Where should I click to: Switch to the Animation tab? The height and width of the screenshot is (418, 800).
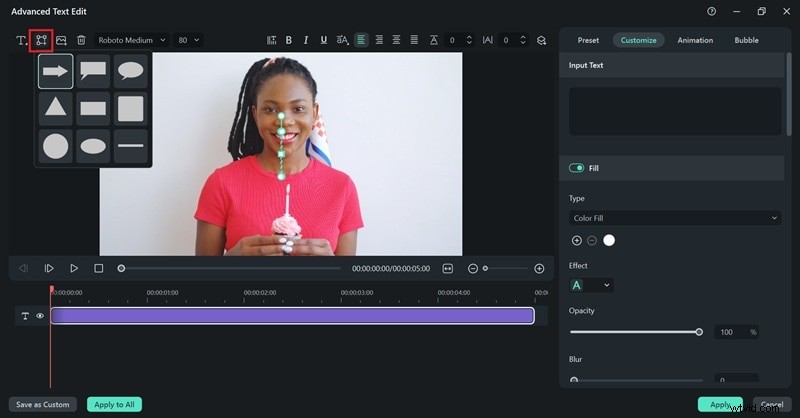click(695, 40)
